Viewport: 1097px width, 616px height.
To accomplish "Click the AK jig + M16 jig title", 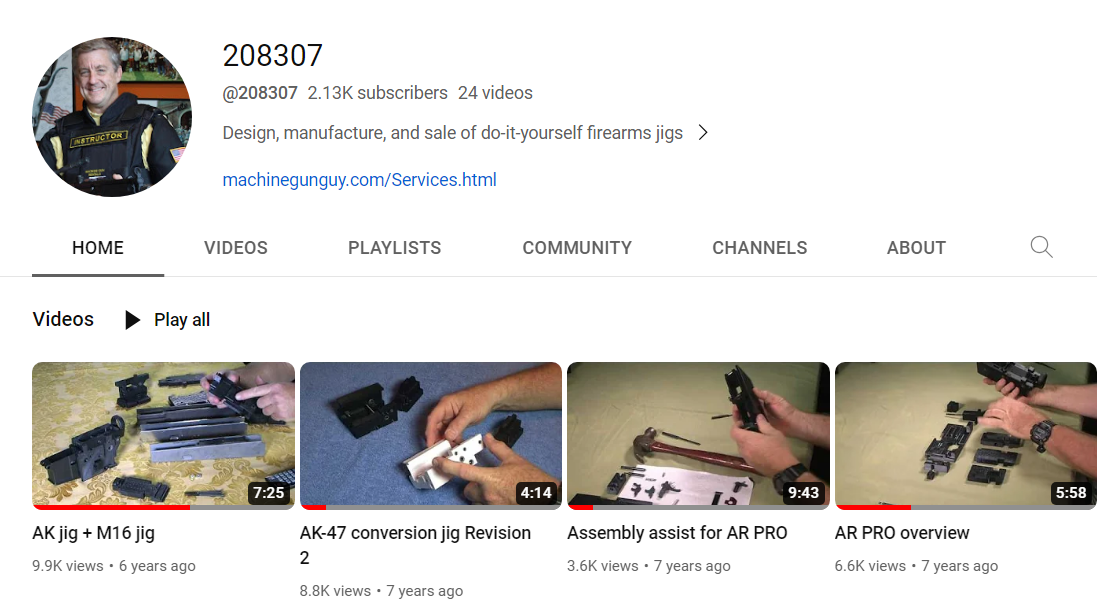I will 94,533.
